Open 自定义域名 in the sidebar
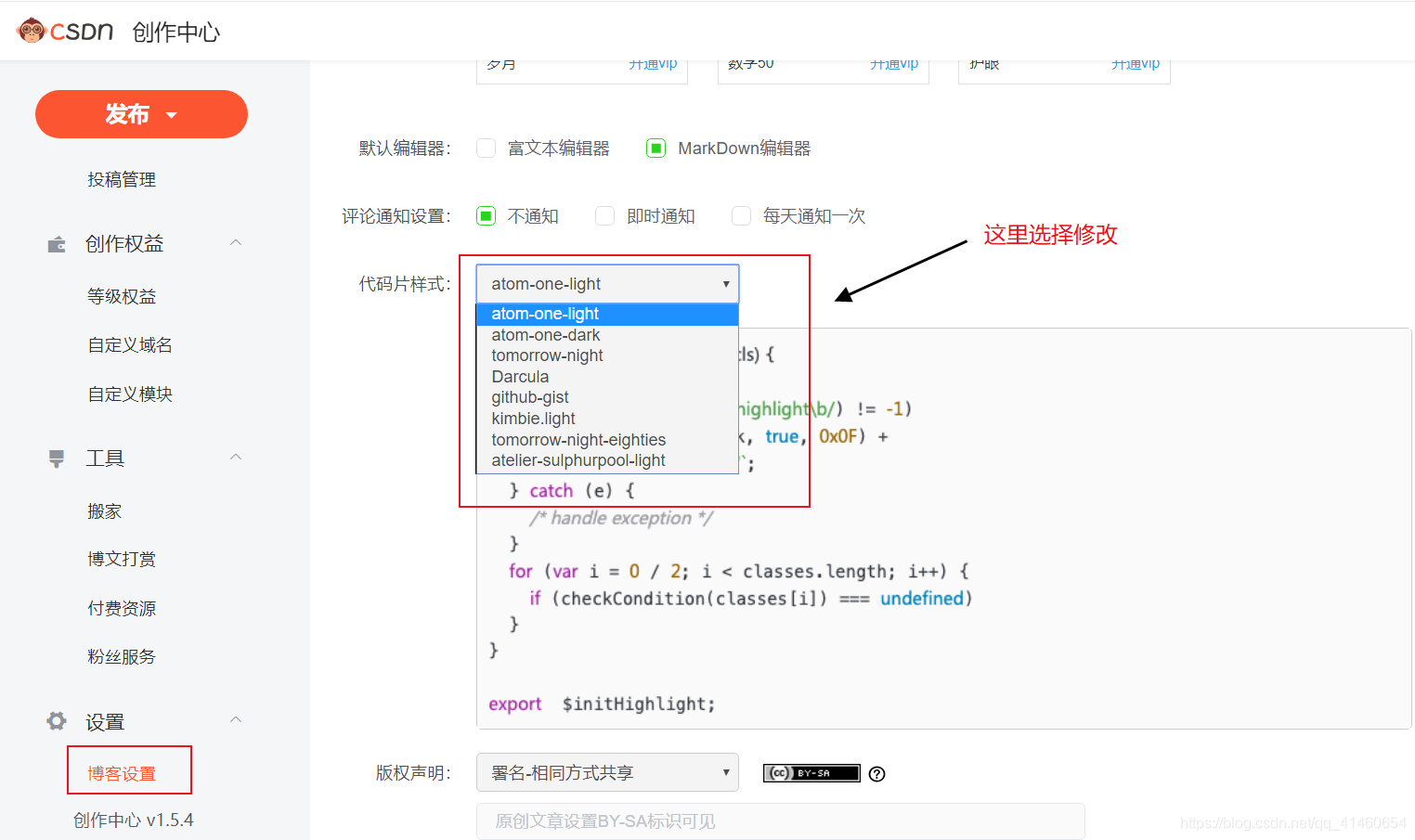 (x=130, y=345)
